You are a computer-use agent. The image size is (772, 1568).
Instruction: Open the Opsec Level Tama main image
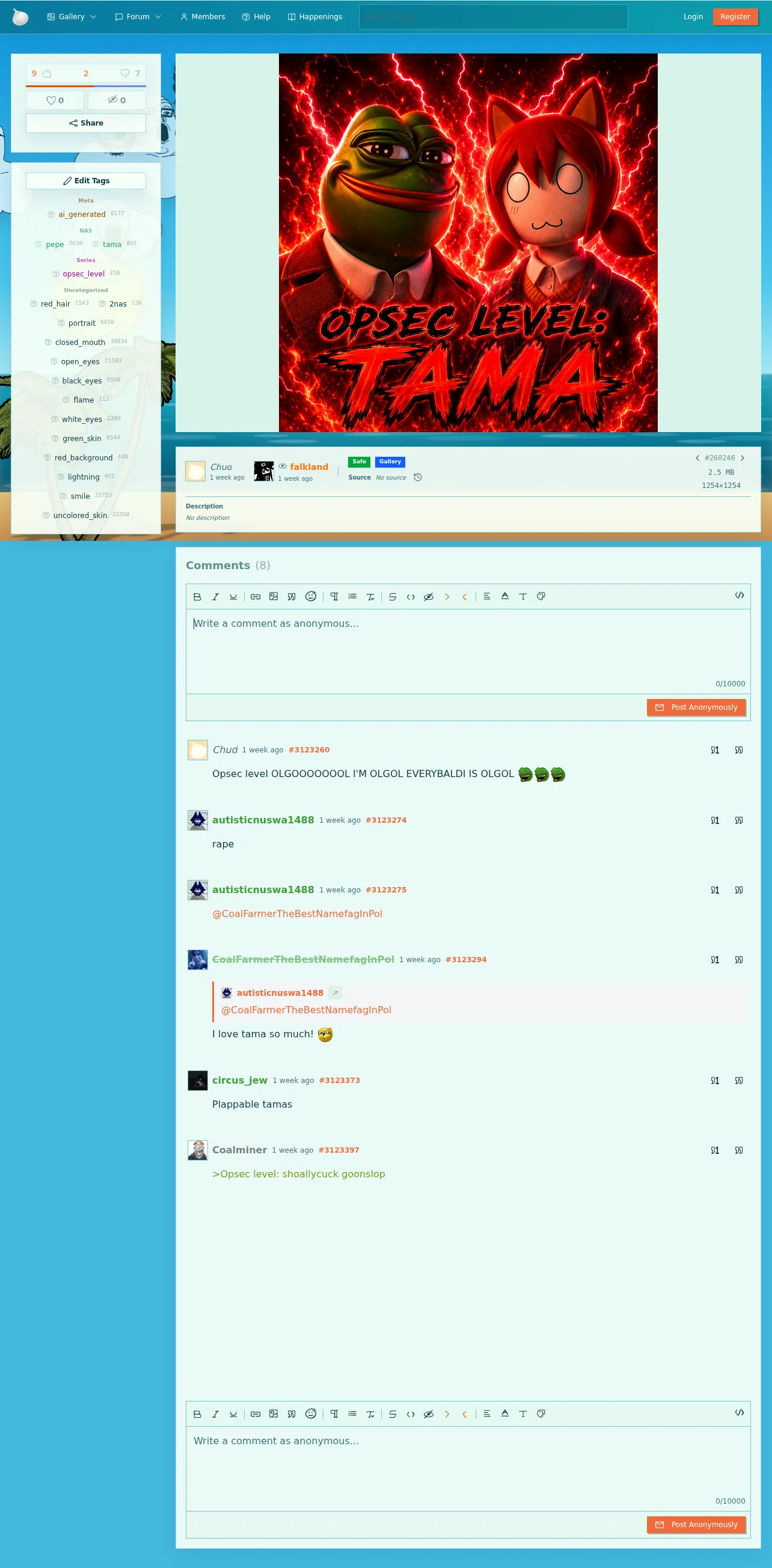[x=468, y=243]
